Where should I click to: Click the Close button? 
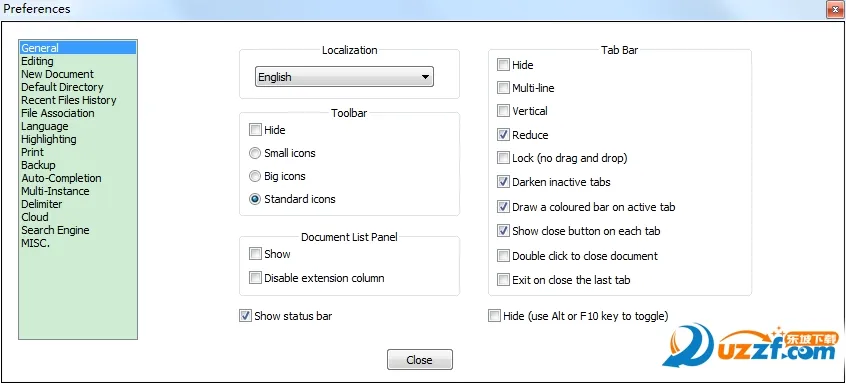click(x=420, y=360)
